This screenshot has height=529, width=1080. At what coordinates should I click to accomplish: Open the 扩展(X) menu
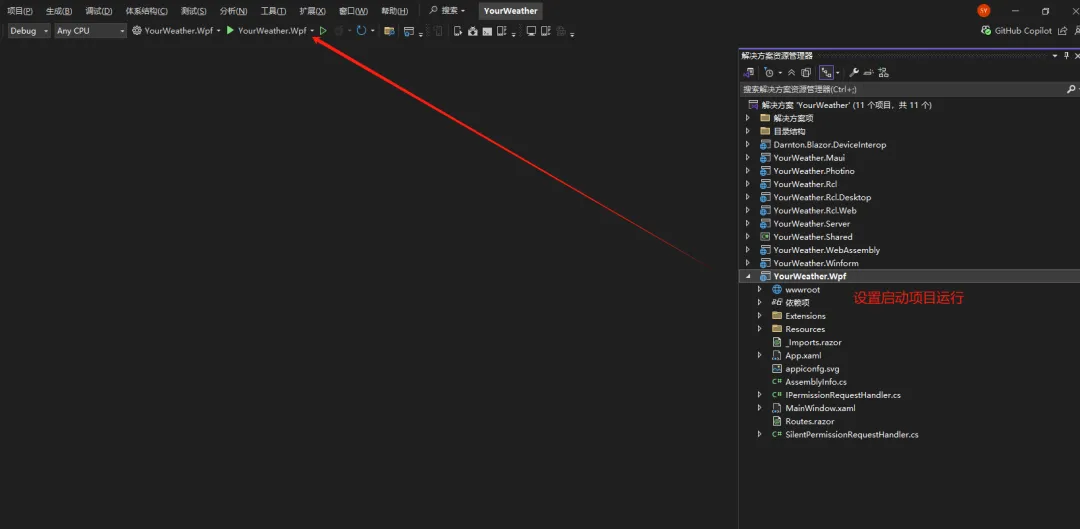pos(313,11)
